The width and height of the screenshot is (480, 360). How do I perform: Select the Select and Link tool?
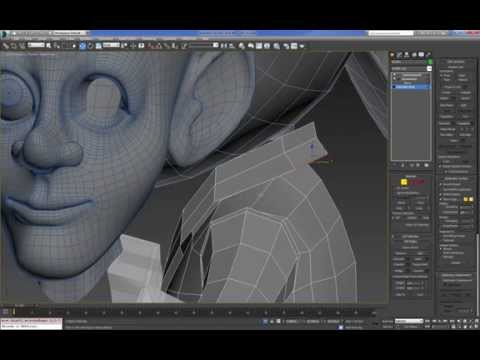5,46
